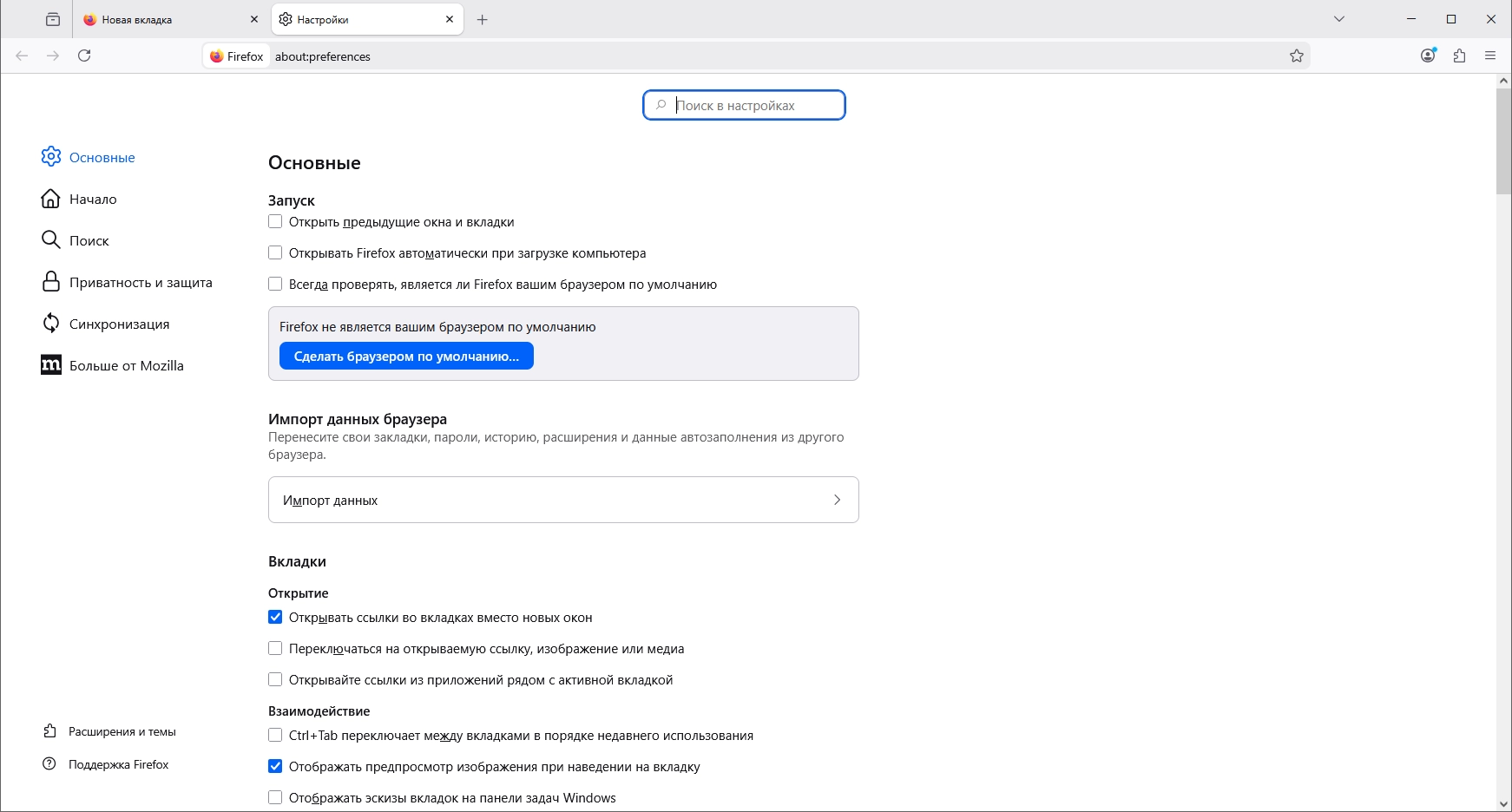Click the Firefox View icon at top-left
Screen dimensions: 1512x812
tap(53, 19)
